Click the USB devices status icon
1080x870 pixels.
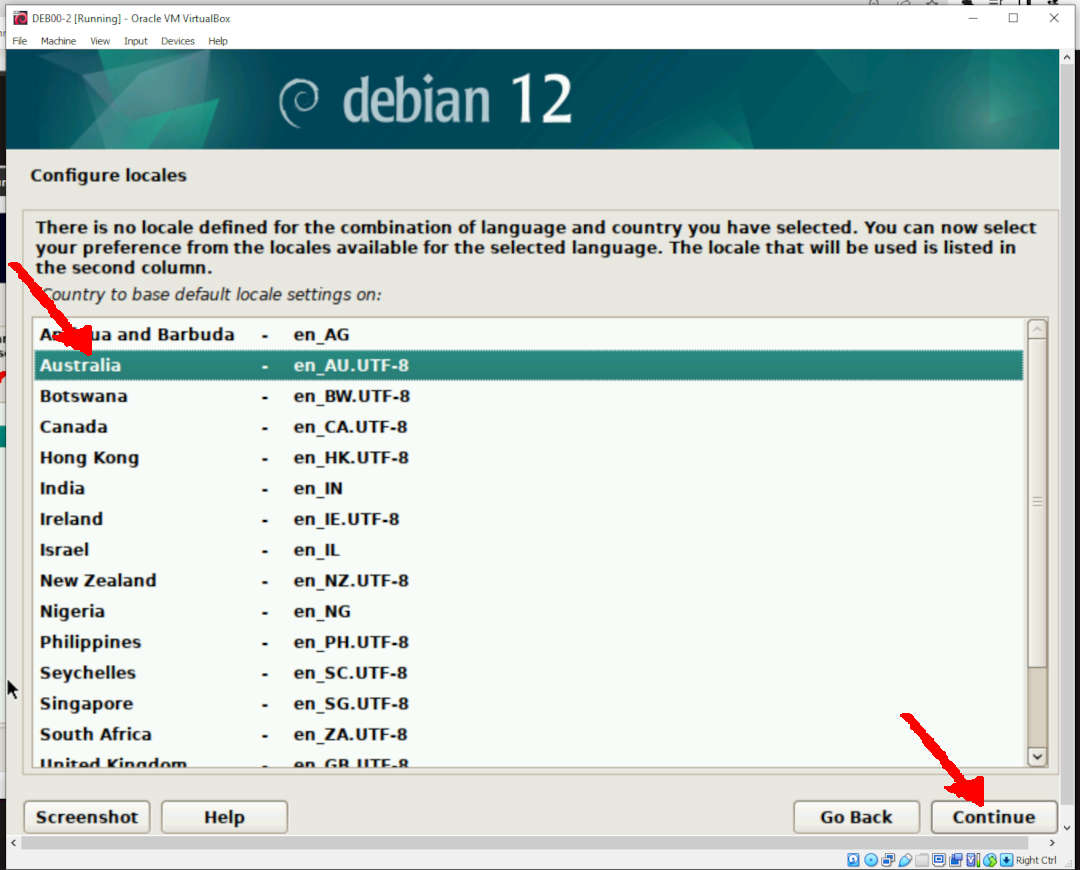pos(905,860)
